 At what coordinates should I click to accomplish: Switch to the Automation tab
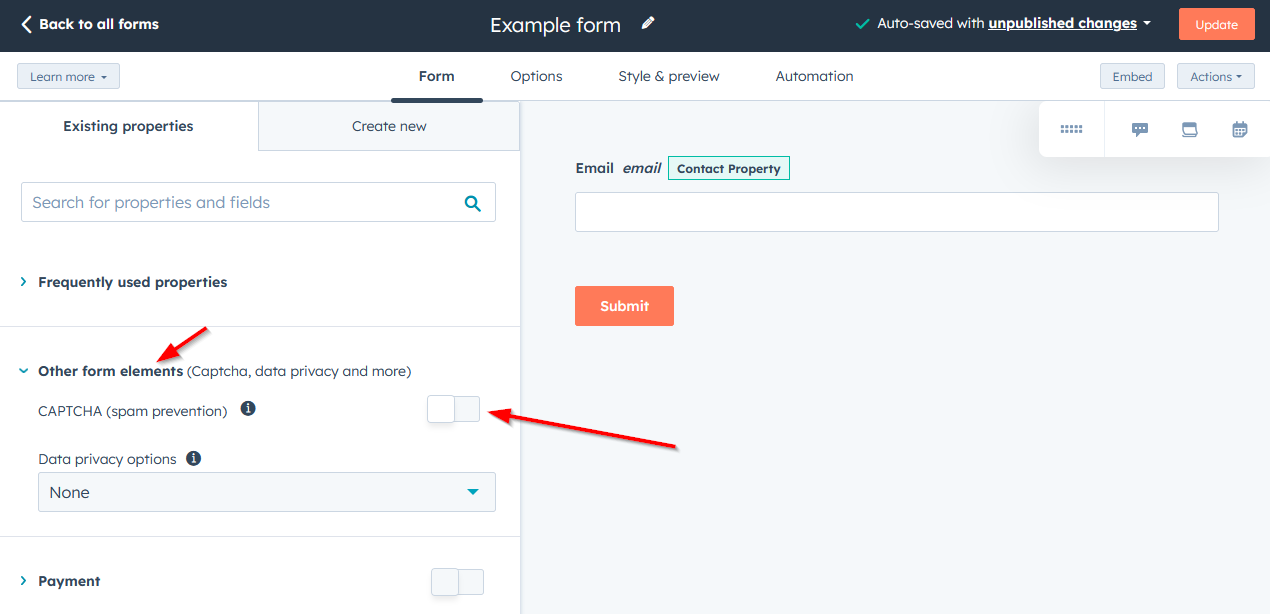[813, 76]
